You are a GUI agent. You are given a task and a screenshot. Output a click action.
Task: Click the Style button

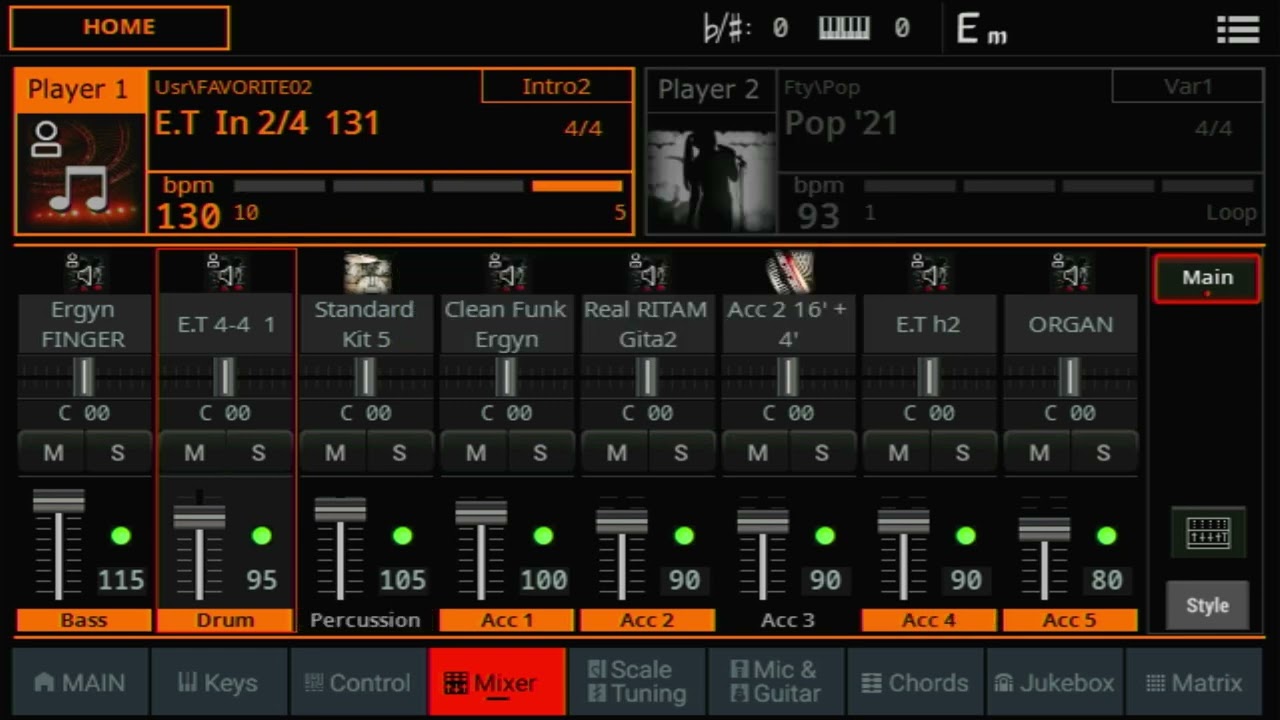(x=1207, y=605)
